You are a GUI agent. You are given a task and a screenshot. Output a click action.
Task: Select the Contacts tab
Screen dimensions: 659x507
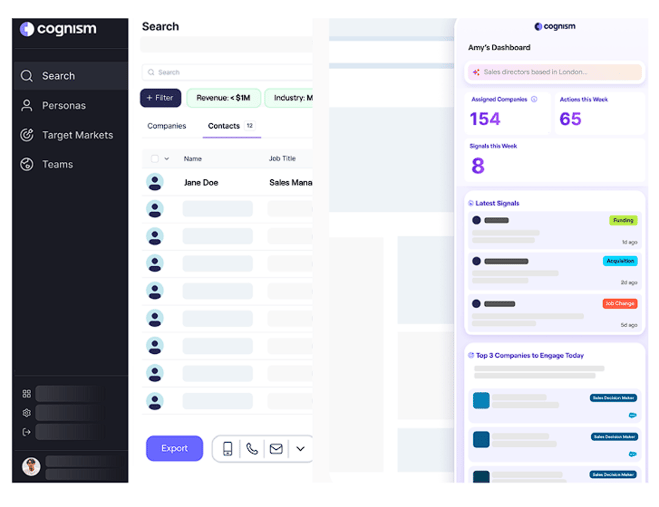tap(224, 126)
